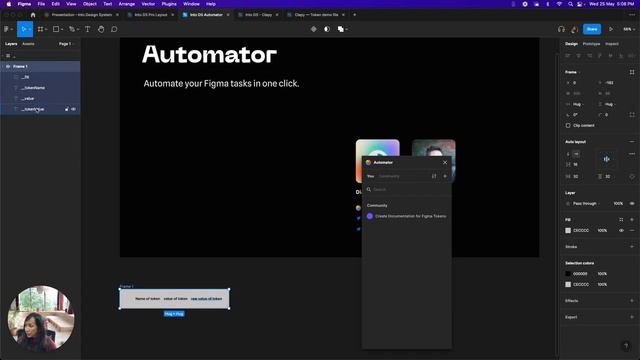Open the Vector menu
The height and width of the screenshot is (360, 640).
pos(148,4)
